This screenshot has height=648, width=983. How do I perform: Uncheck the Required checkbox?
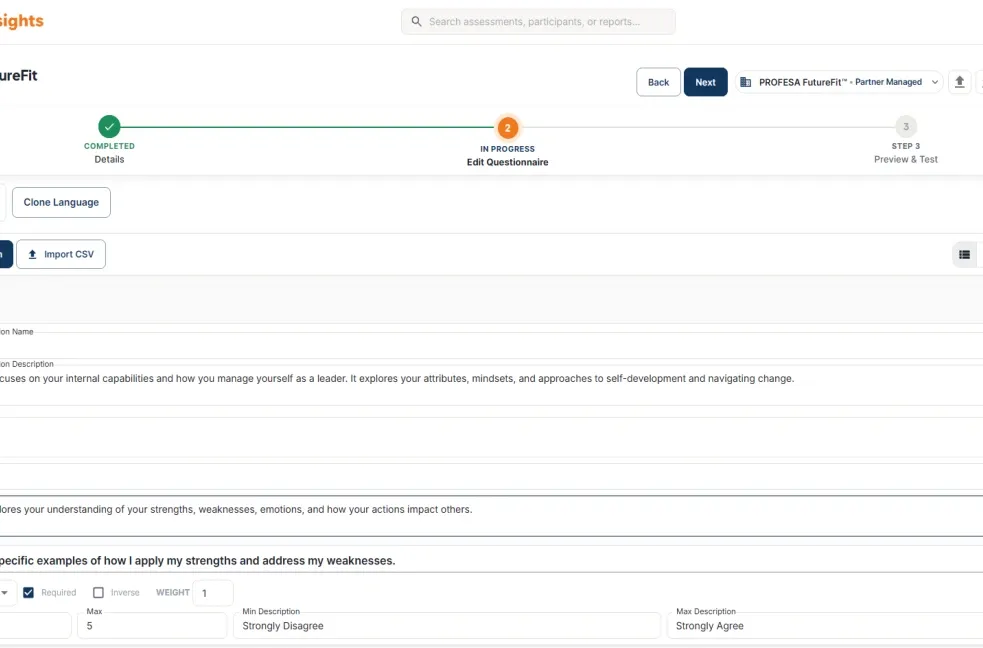tap(28, 592)
